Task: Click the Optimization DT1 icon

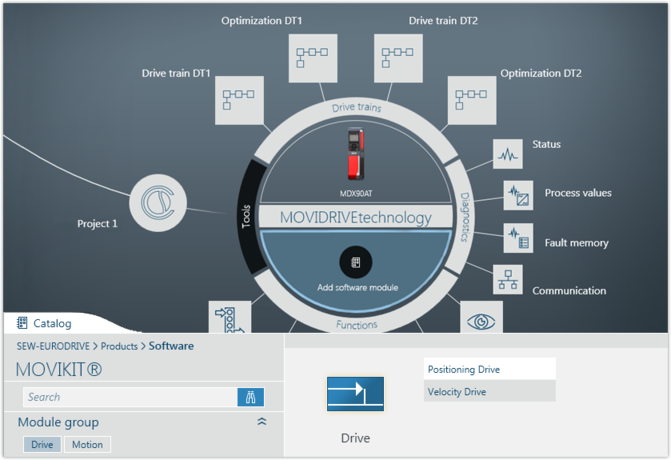Action: point(311,58)
